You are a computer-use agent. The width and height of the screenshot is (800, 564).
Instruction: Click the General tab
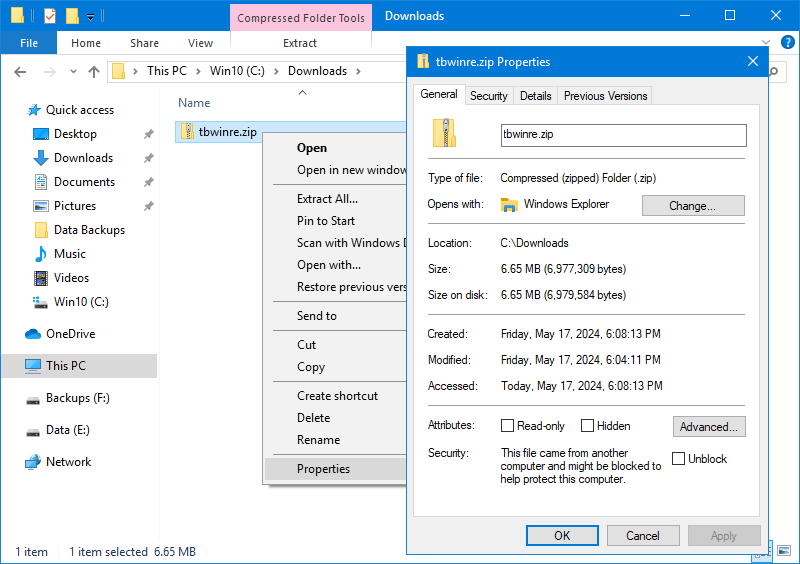click(x=439, y=94)
